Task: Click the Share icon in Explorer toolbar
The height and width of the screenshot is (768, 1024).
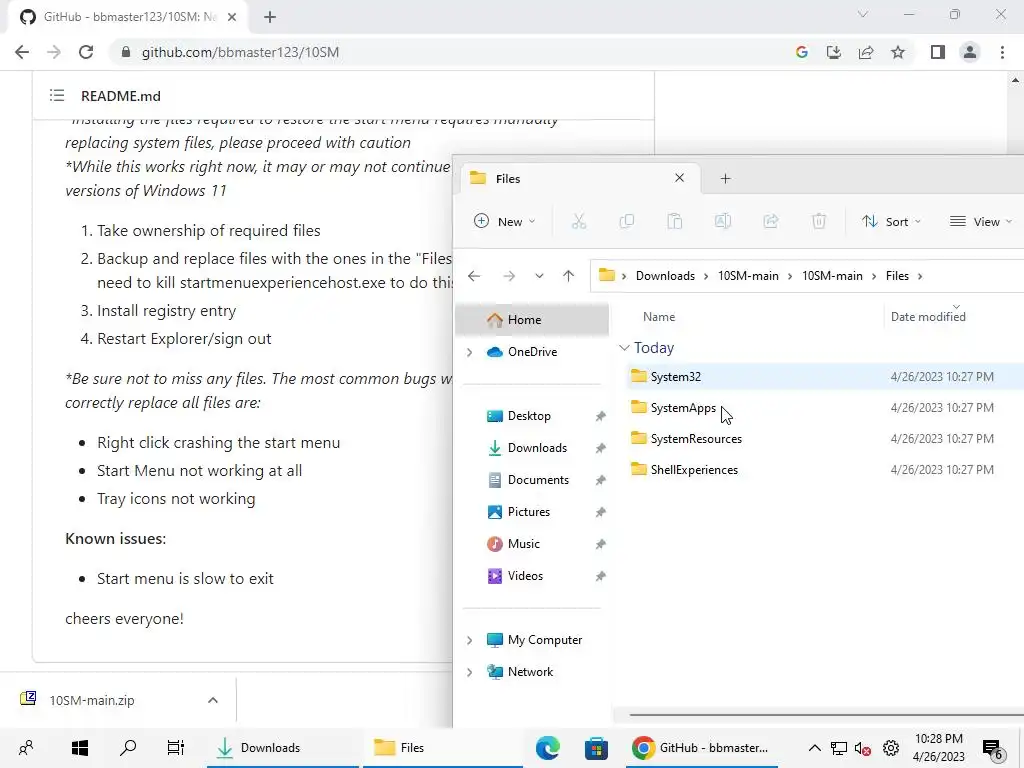Action: click(771, 221)
